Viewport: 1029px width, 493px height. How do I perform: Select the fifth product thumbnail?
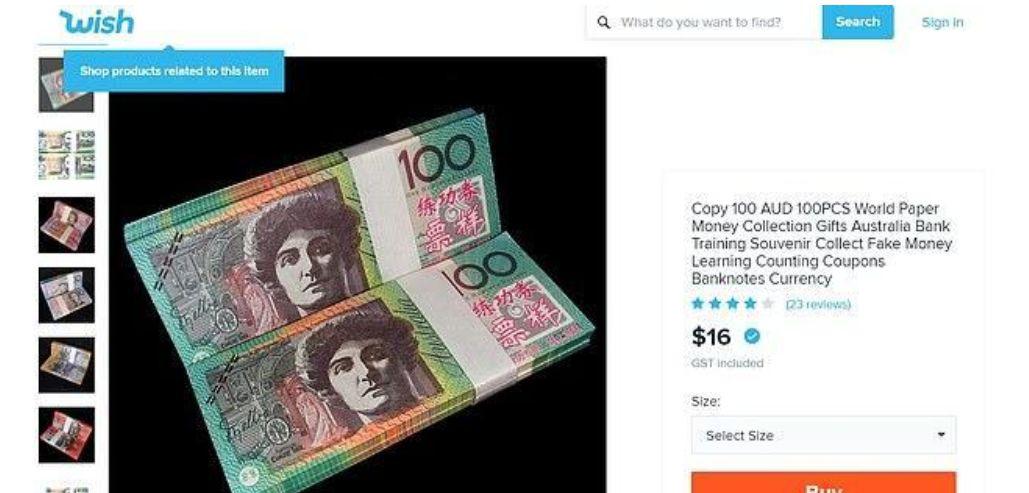[66, 365]
